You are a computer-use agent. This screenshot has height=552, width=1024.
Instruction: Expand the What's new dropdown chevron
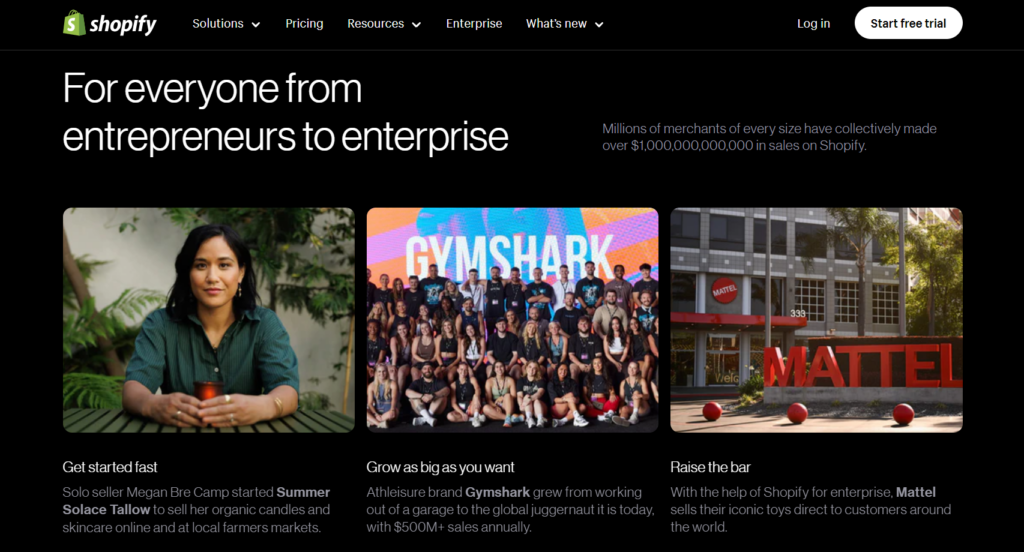pos(599,24)
